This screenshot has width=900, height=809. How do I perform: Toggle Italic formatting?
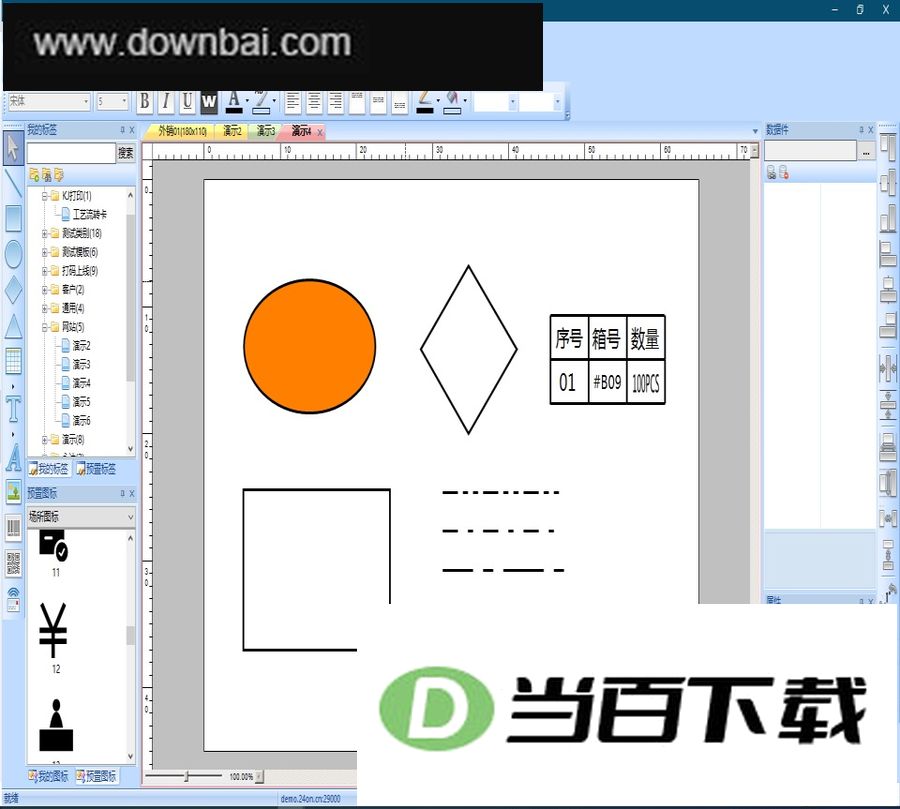point(166,102)
